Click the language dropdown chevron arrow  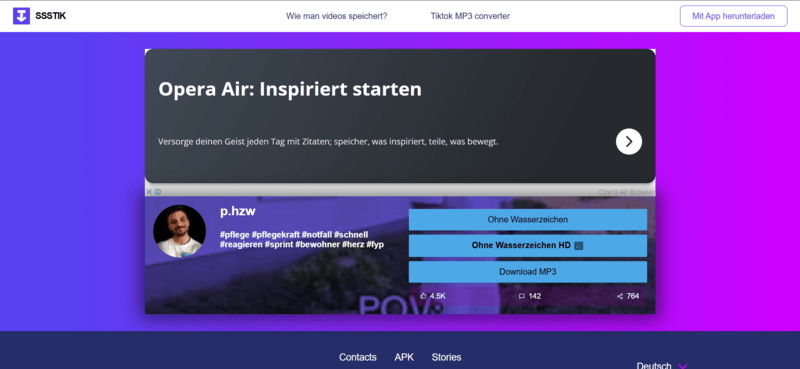[683, 366]
